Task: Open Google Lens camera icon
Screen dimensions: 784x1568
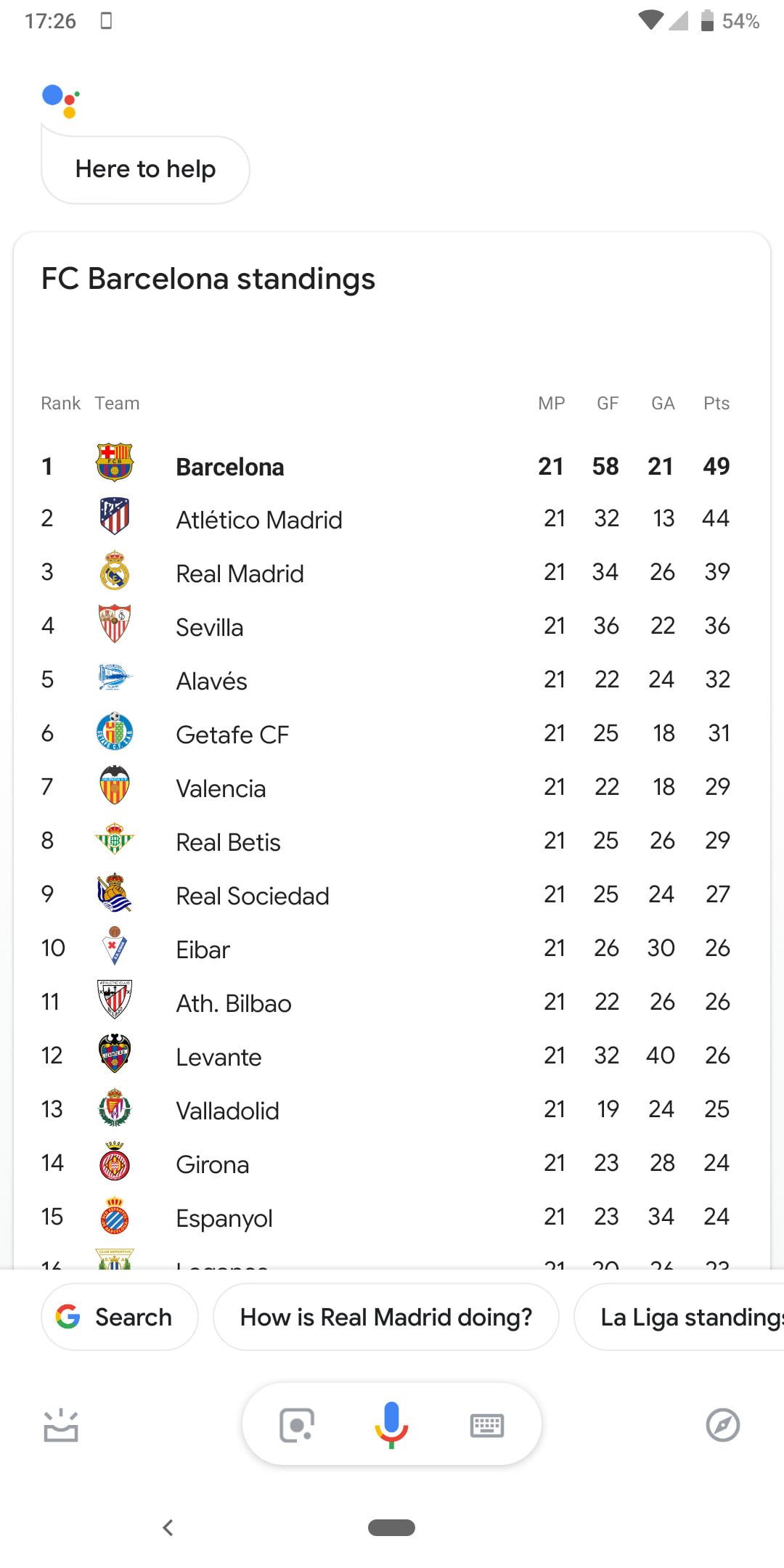Action: pos(297,1425)
